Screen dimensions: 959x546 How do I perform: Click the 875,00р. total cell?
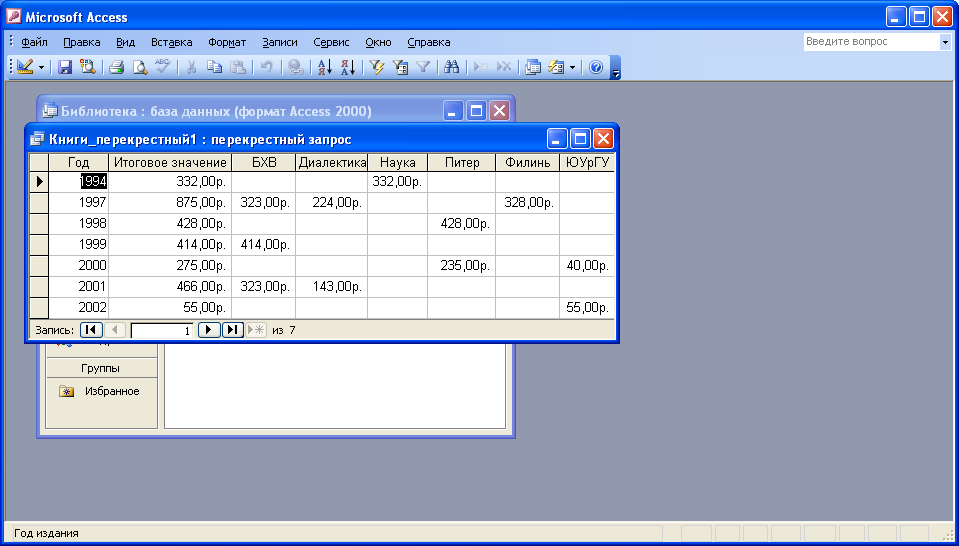point(170,202)
